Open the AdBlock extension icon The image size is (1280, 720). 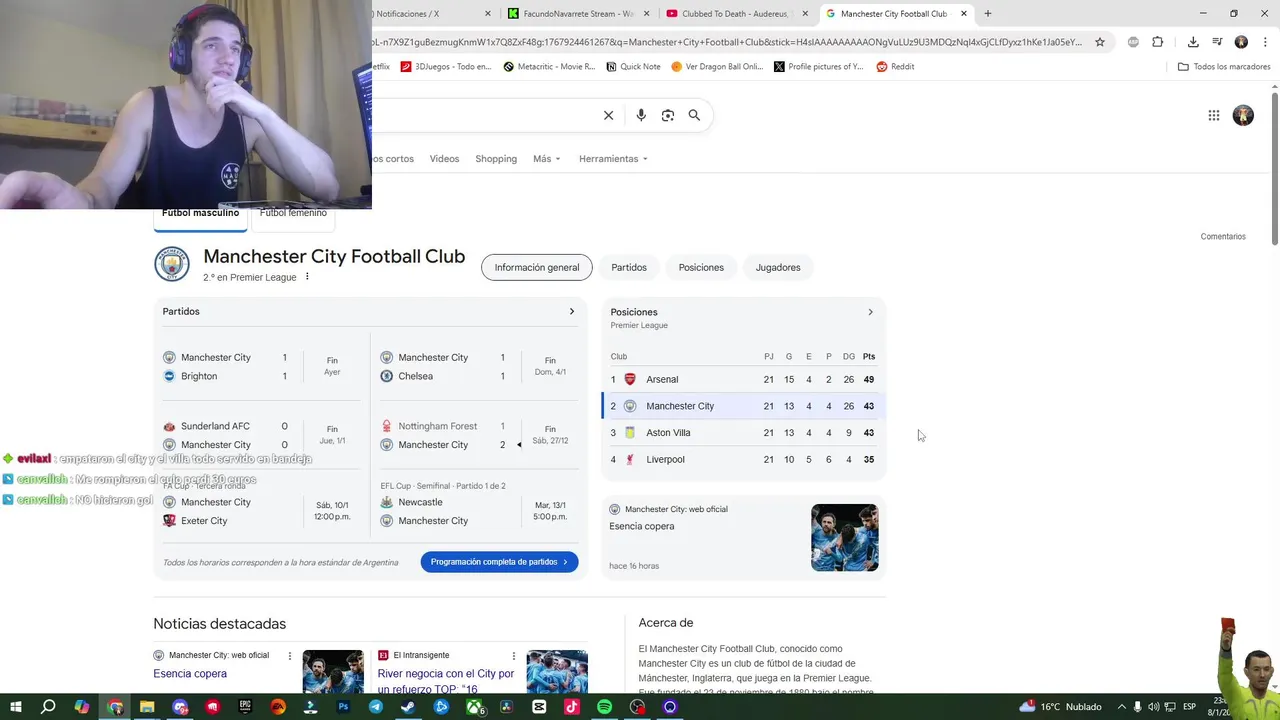[x=1133, y=42]
